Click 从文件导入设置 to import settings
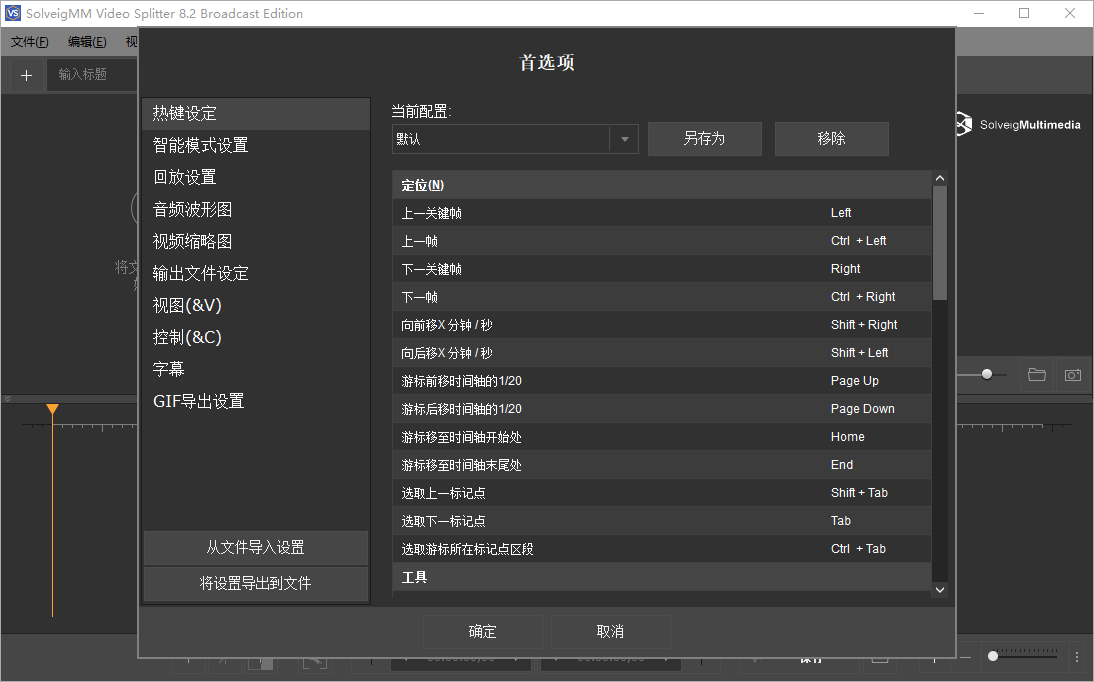 pos(256,548)
